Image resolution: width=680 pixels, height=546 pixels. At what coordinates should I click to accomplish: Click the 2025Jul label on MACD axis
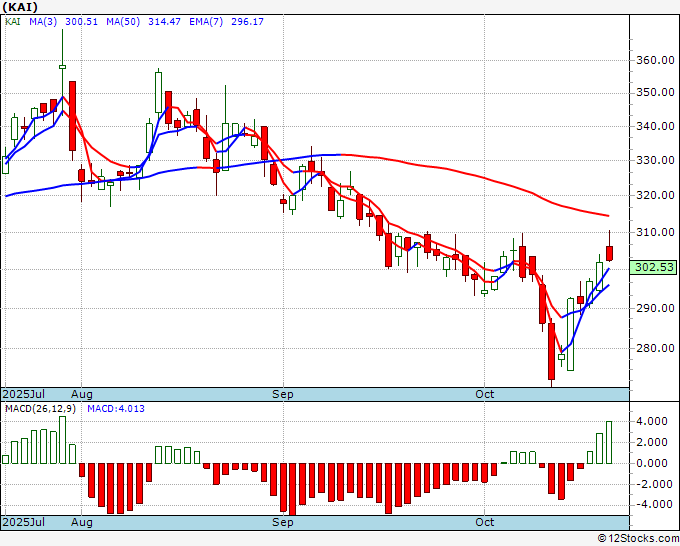pos(23,522)
